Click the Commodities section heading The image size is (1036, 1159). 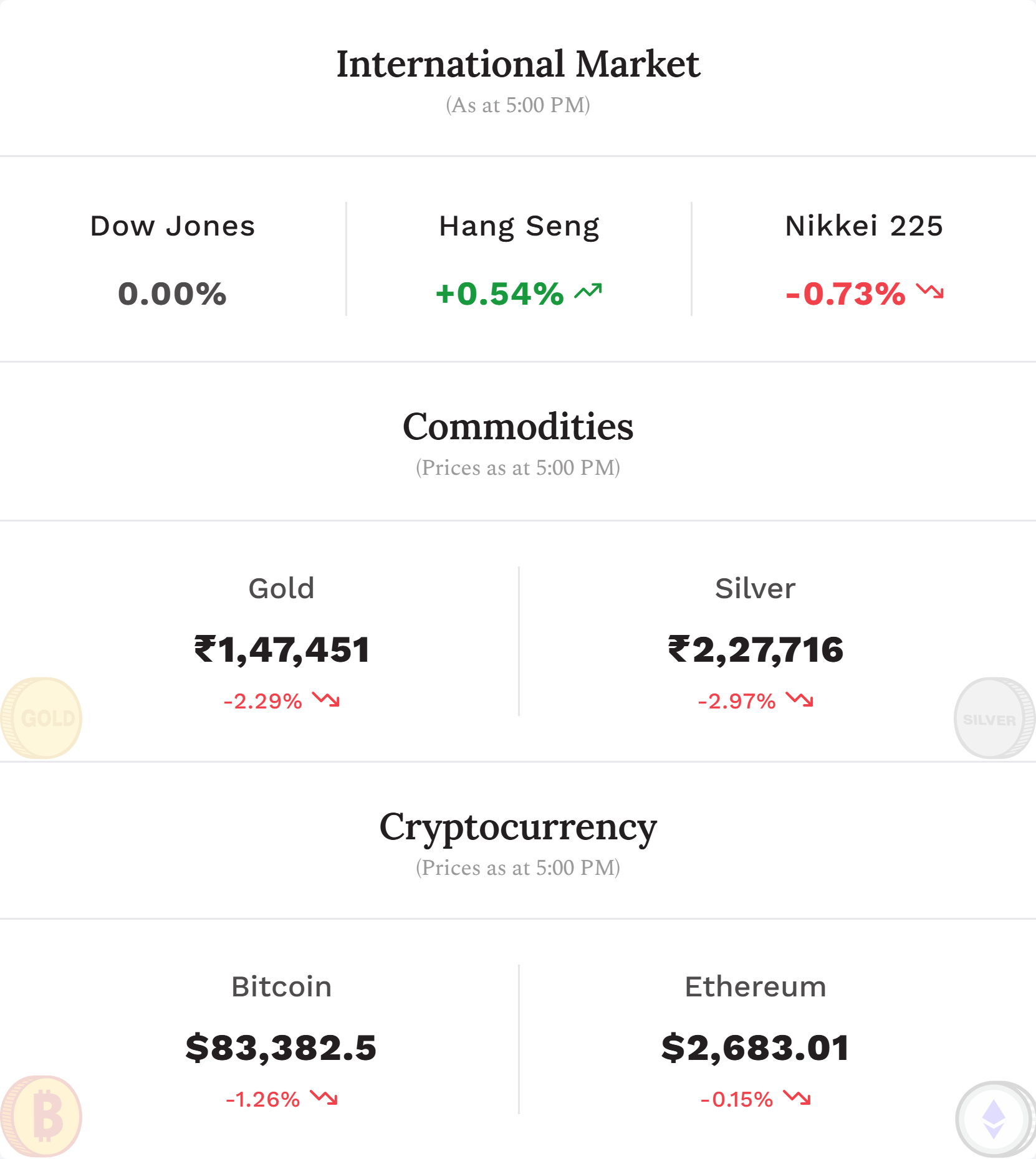[518, 427]
